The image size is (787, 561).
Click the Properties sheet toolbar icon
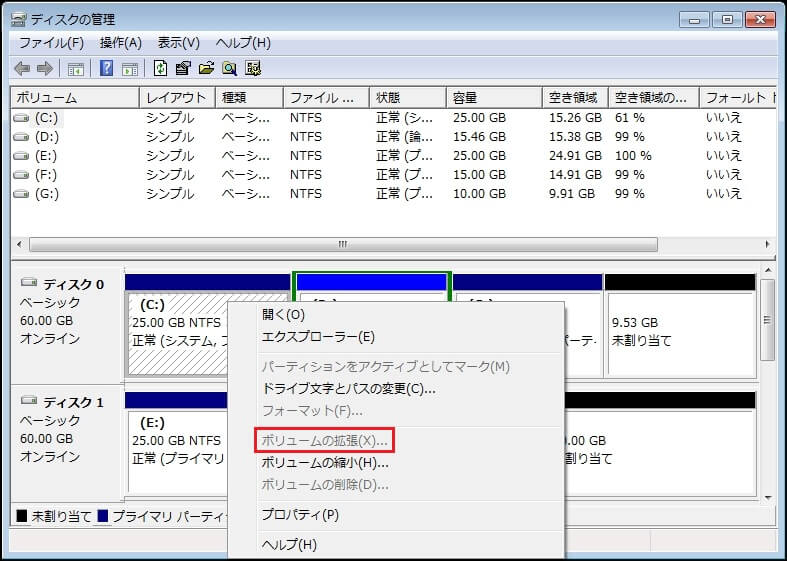183,68
